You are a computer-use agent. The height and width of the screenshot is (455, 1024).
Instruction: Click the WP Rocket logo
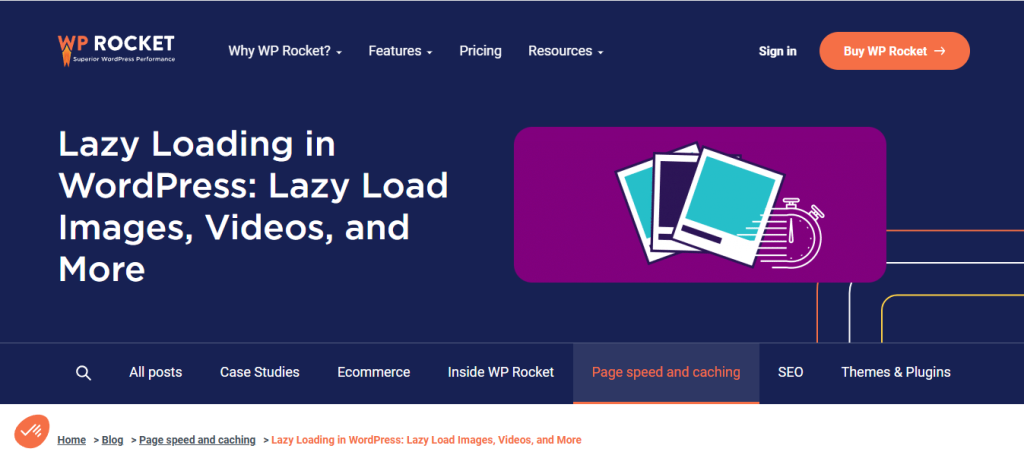click(116, 50)
